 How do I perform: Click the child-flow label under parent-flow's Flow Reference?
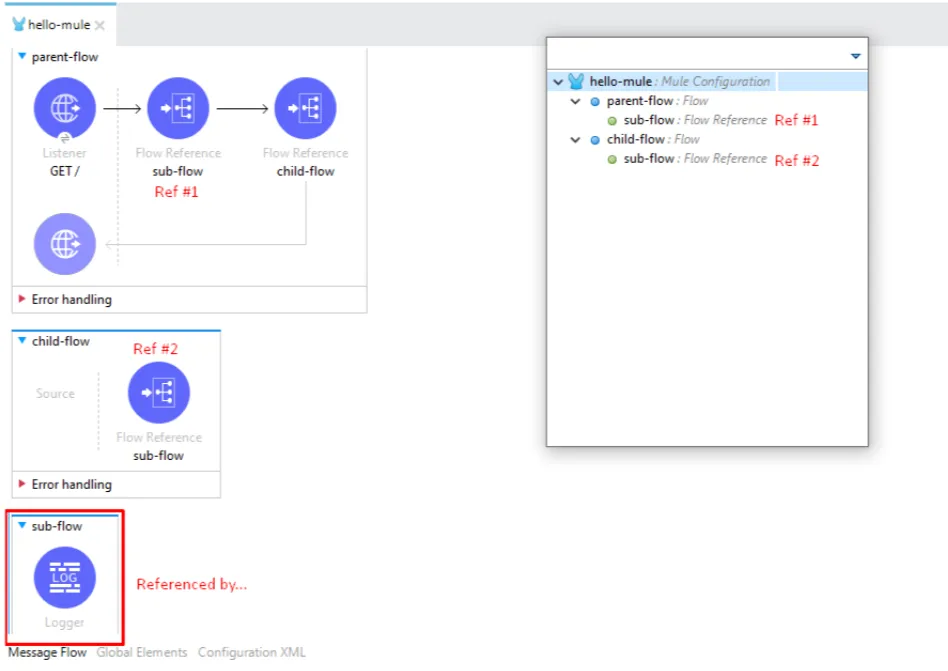pos(305,171)
